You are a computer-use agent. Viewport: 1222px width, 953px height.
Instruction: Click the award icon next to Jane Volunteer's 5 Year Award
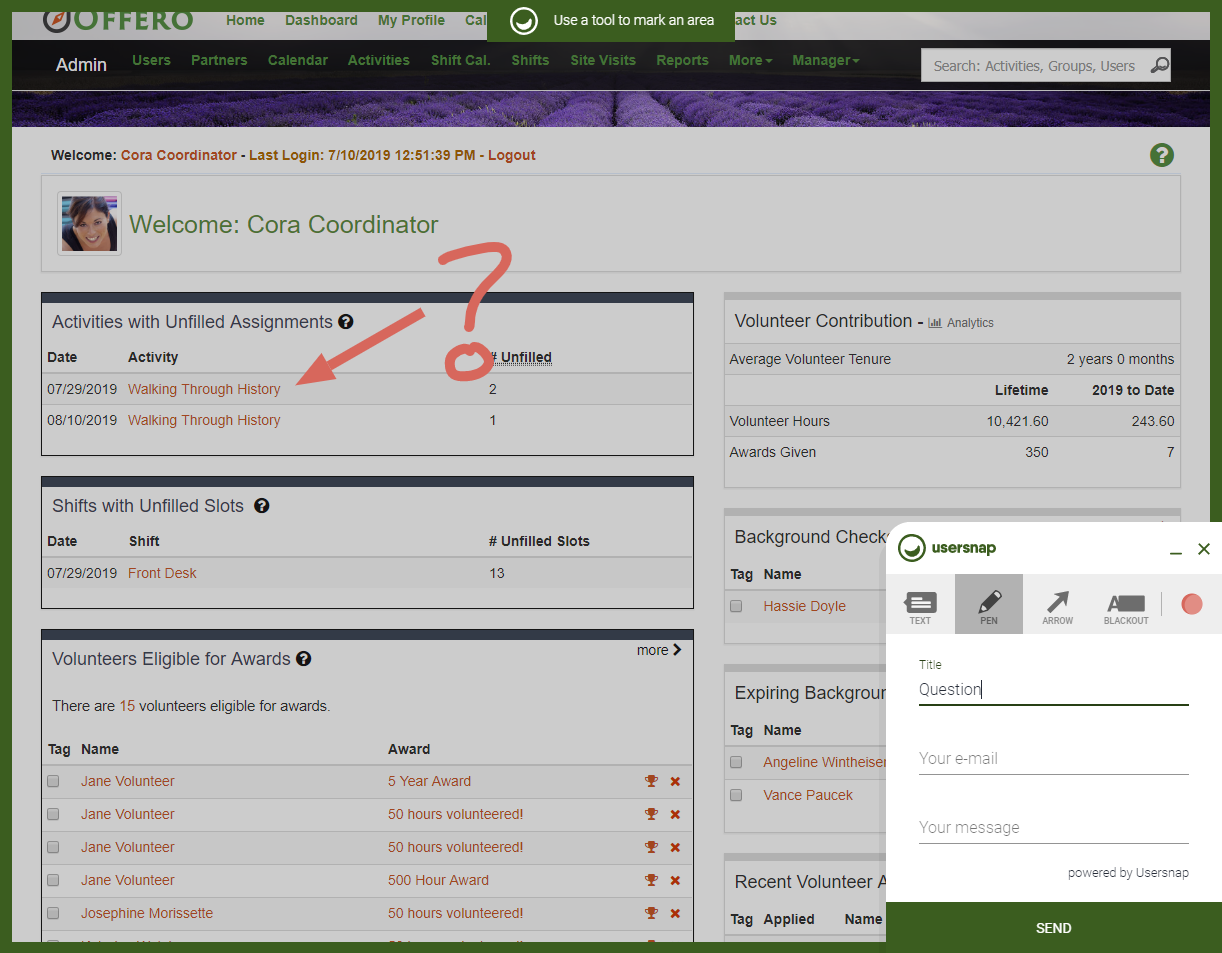651,781
